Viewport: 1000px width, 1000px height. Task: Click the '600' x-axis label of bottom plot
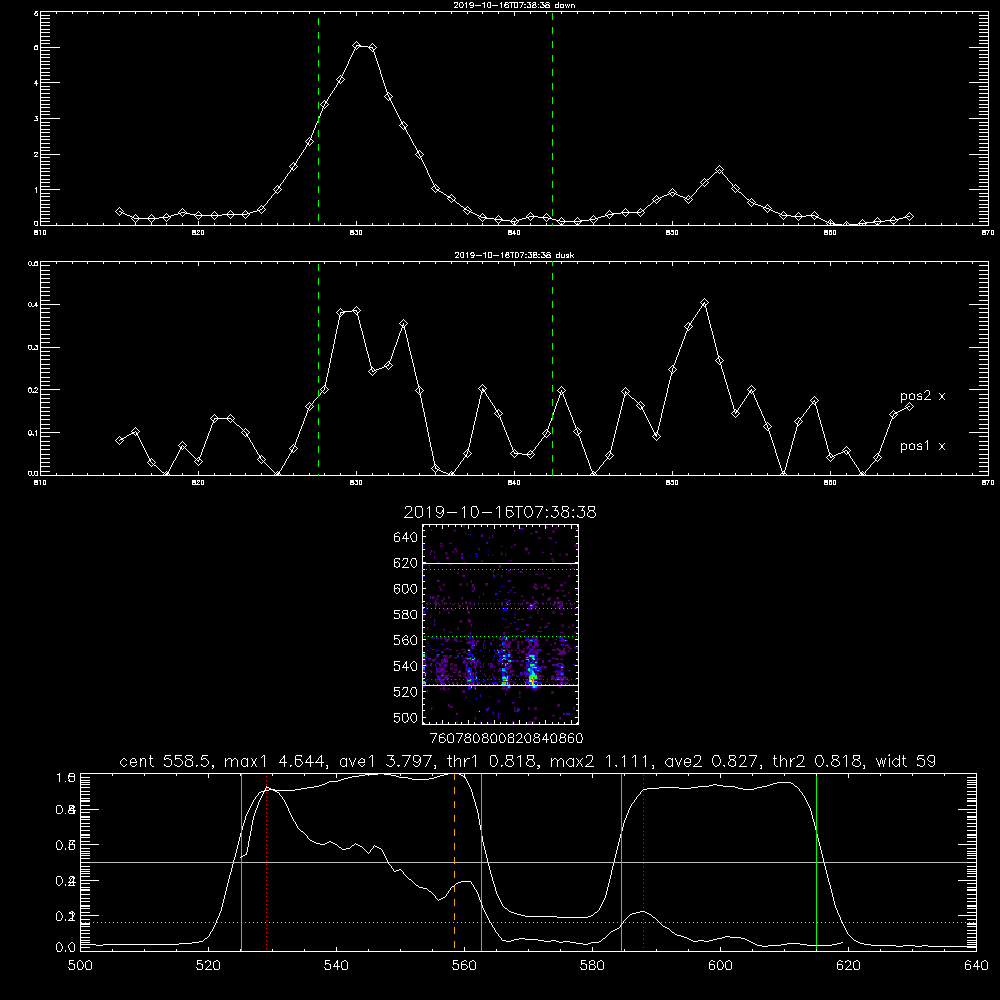(721, 966)
